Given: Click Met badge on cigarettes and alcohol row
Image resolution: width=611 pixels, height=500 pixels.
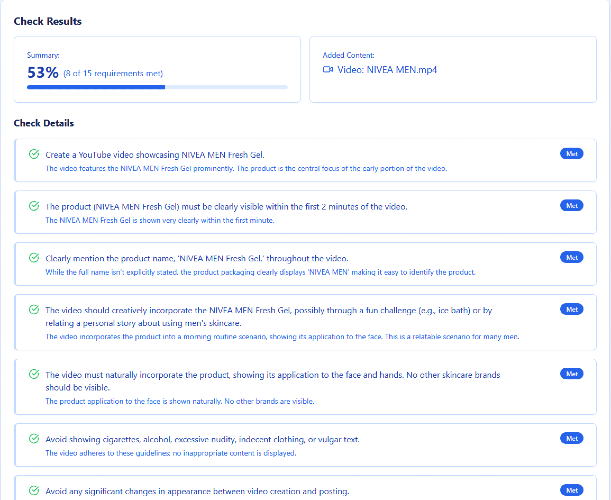Looking at the screenshot, I should coord(572,438).
